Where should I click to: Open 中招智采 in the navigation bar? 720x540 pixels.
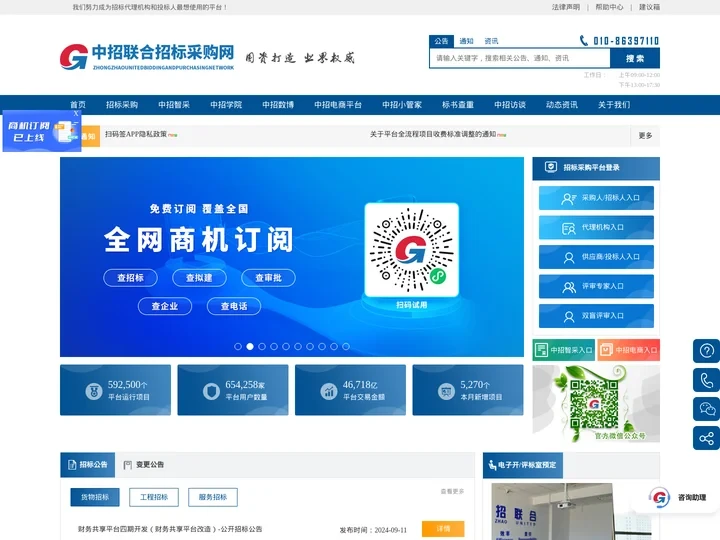(x=174, y=105)
